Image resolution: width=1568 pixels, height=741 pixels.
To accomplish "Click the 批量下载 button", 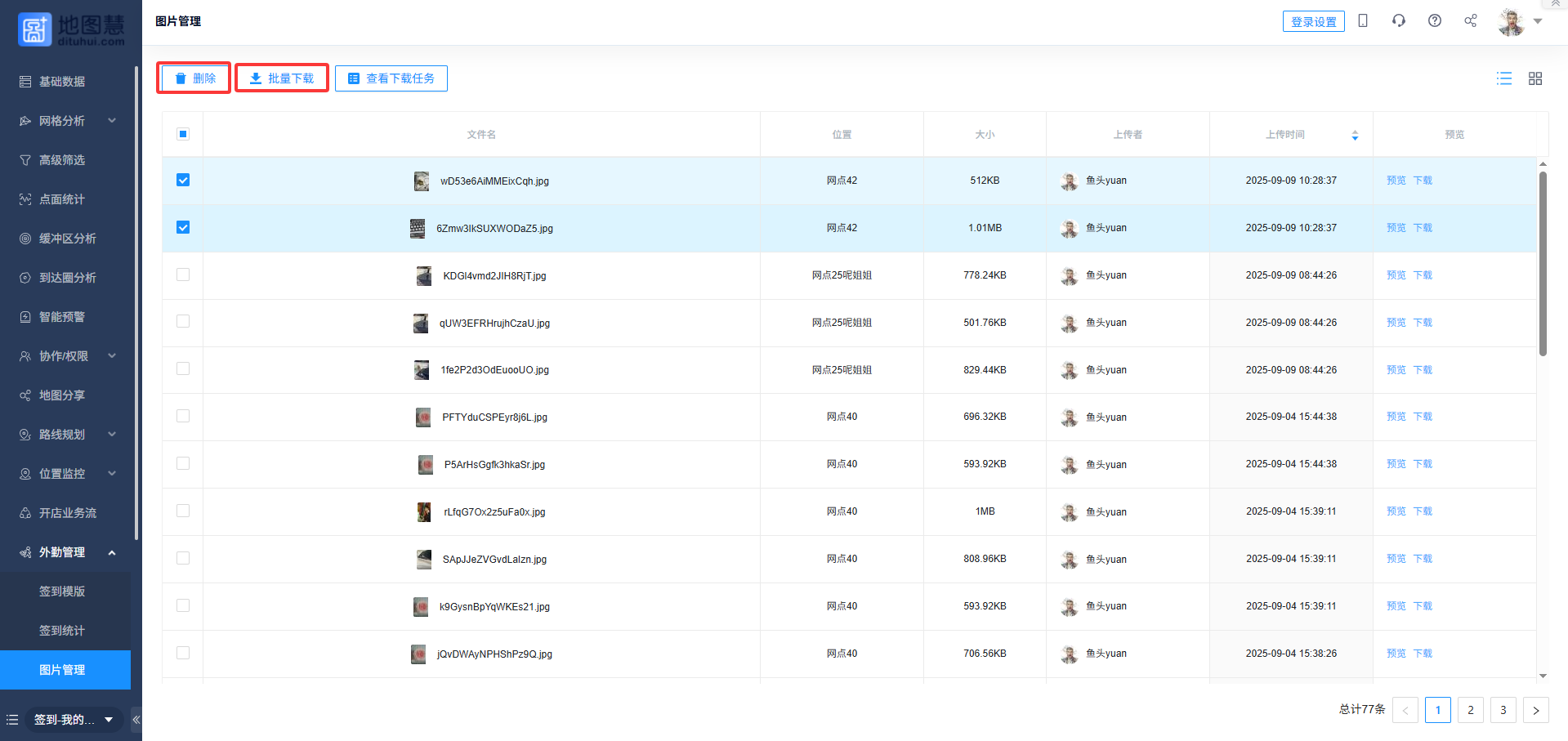I will tap(282, 78).
